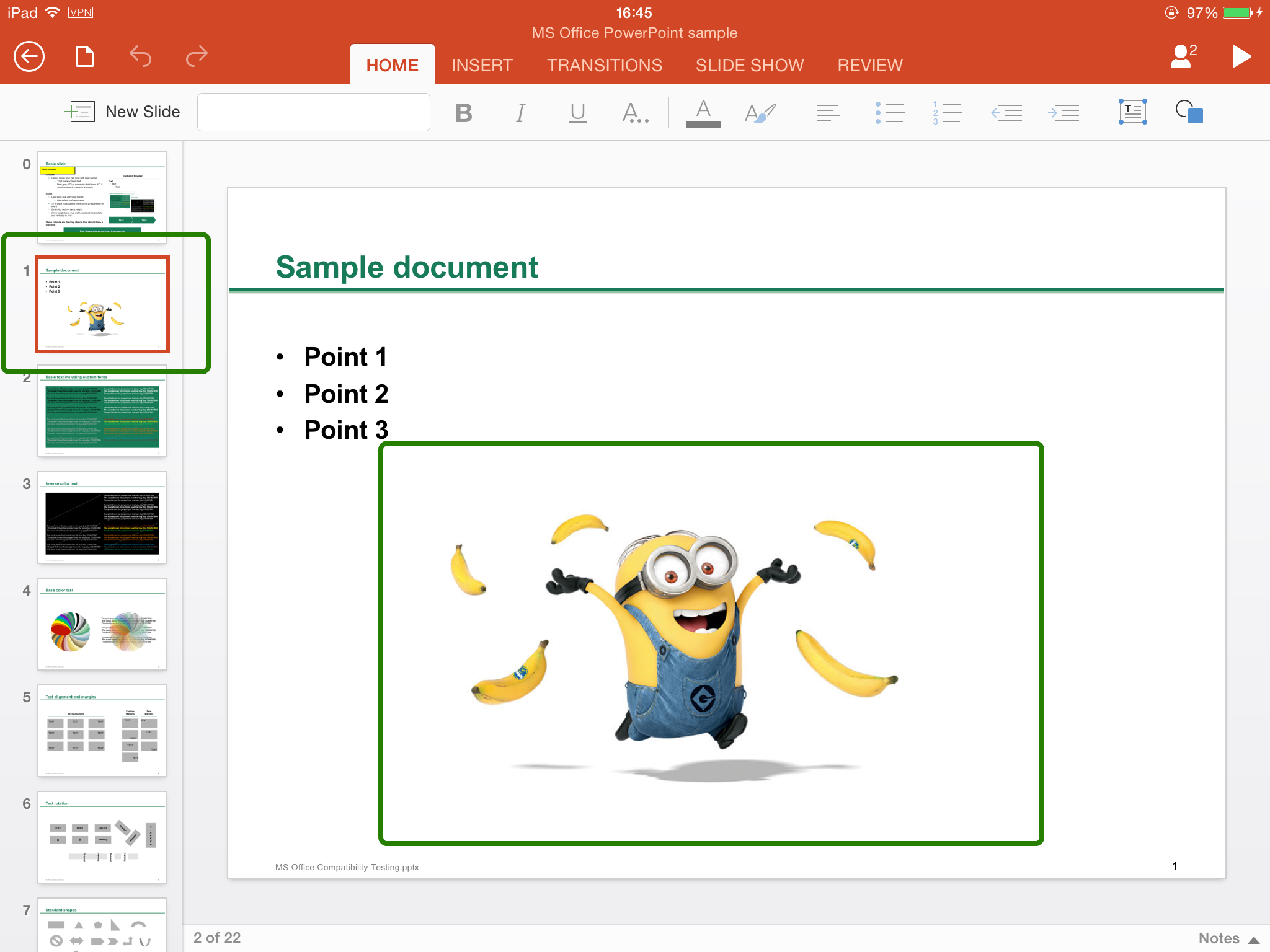Toggle underline formatting

coord(578,113)
